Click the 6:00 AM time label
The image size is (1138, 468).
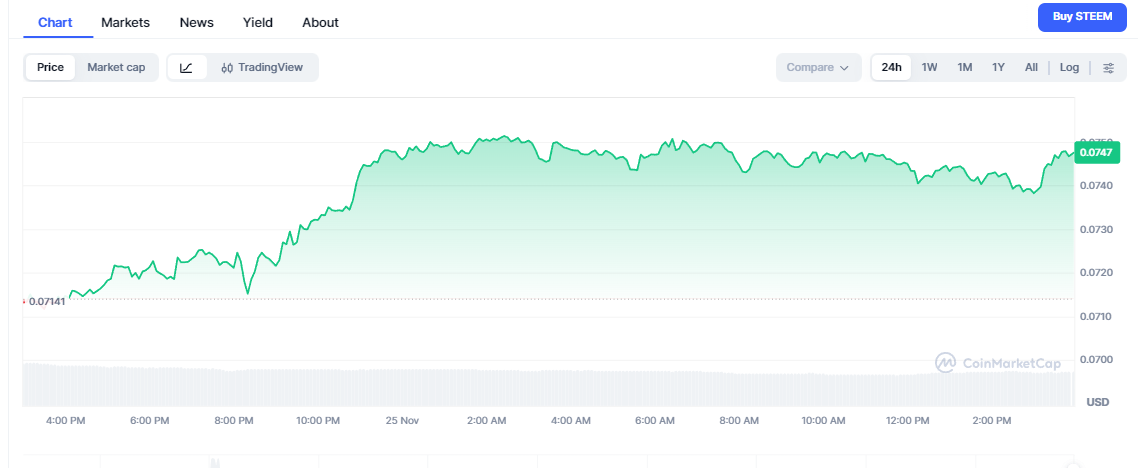click(x=655, y=420)
